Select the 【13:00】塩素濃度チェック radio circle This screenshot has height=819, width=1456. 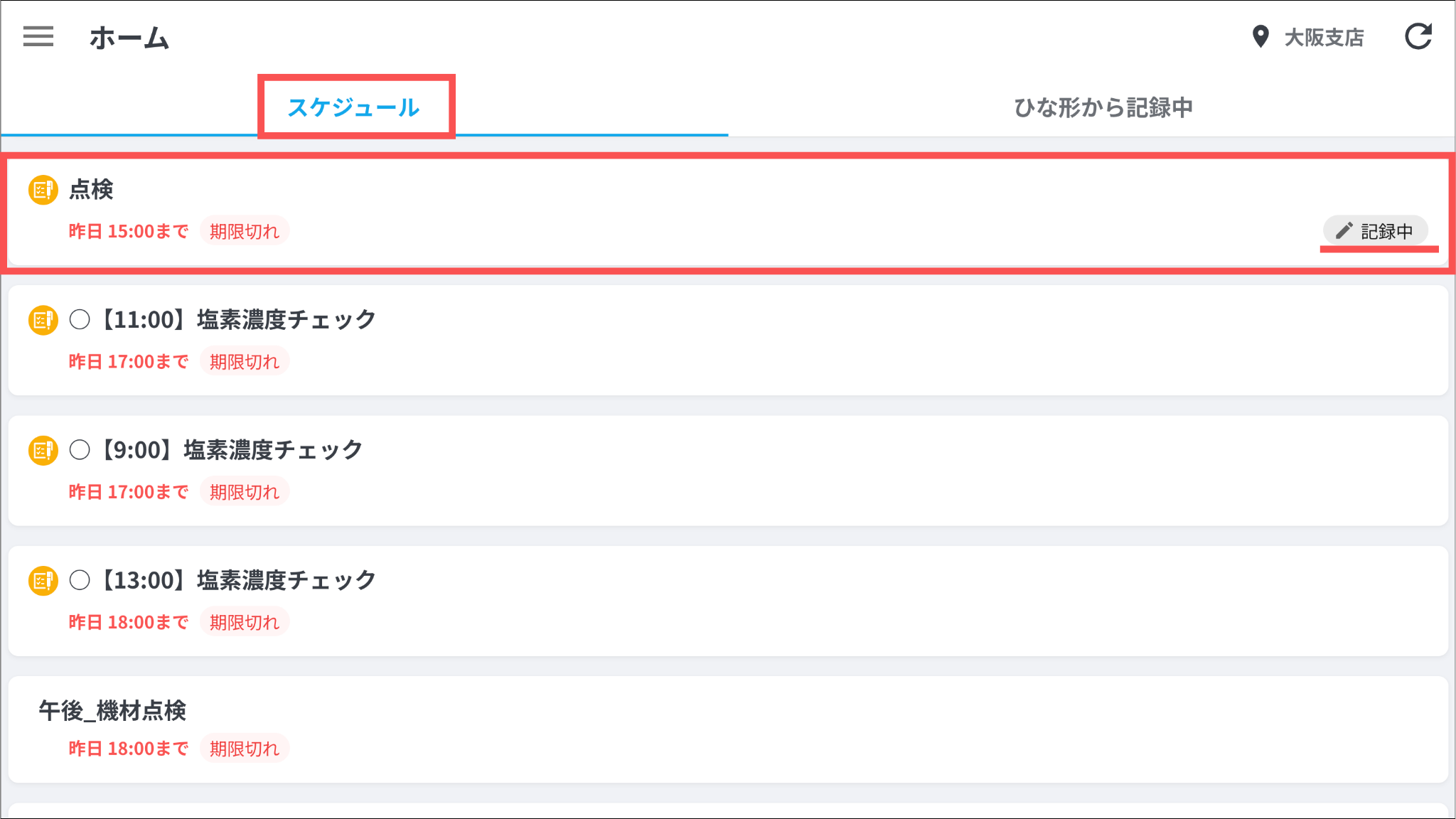pyautogui.click(x=80, y=581)
